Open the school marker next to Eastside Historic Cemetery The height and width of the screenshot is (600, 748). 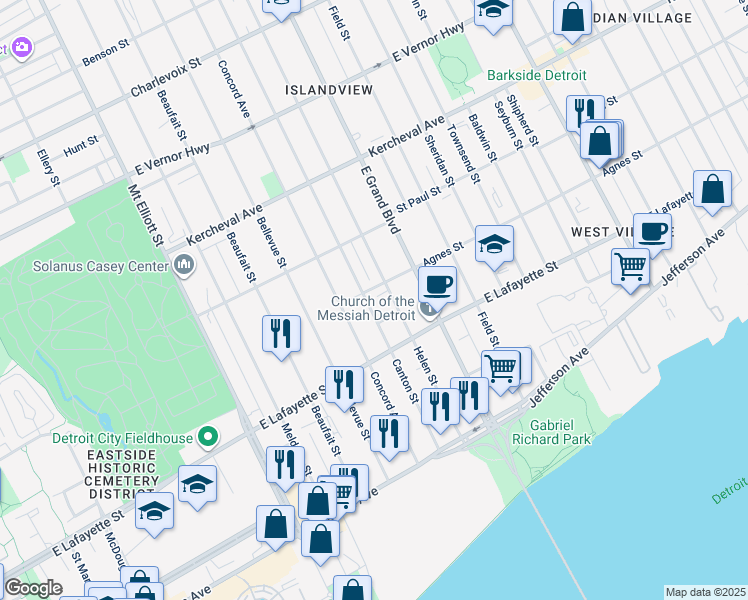198,483
